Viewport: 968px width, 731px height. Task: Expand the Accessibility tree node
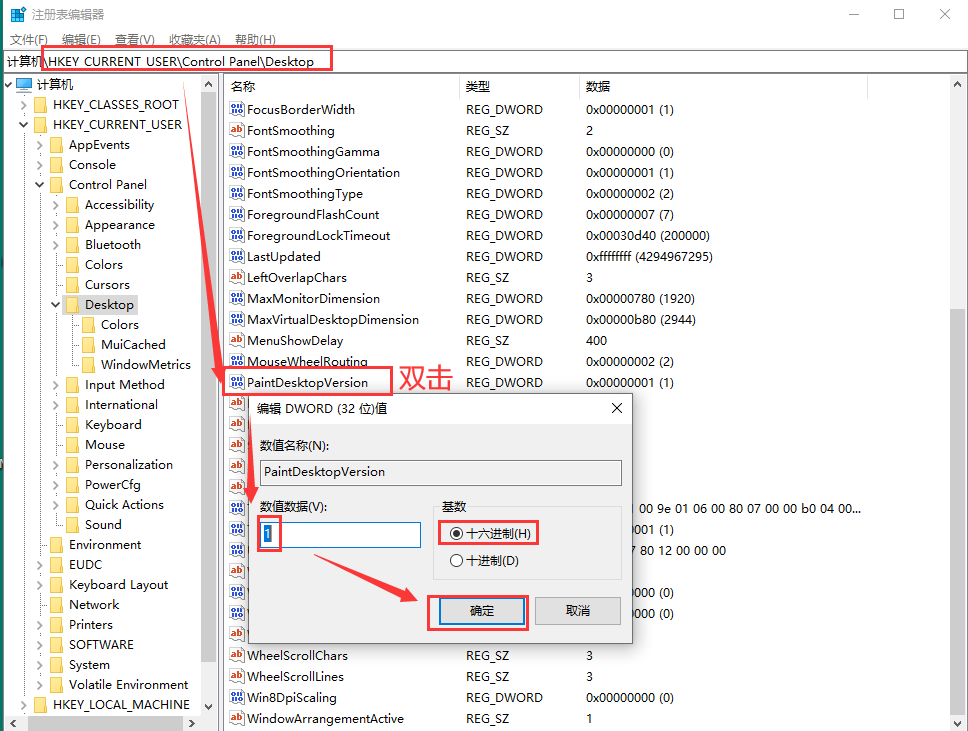coord(56,205)
